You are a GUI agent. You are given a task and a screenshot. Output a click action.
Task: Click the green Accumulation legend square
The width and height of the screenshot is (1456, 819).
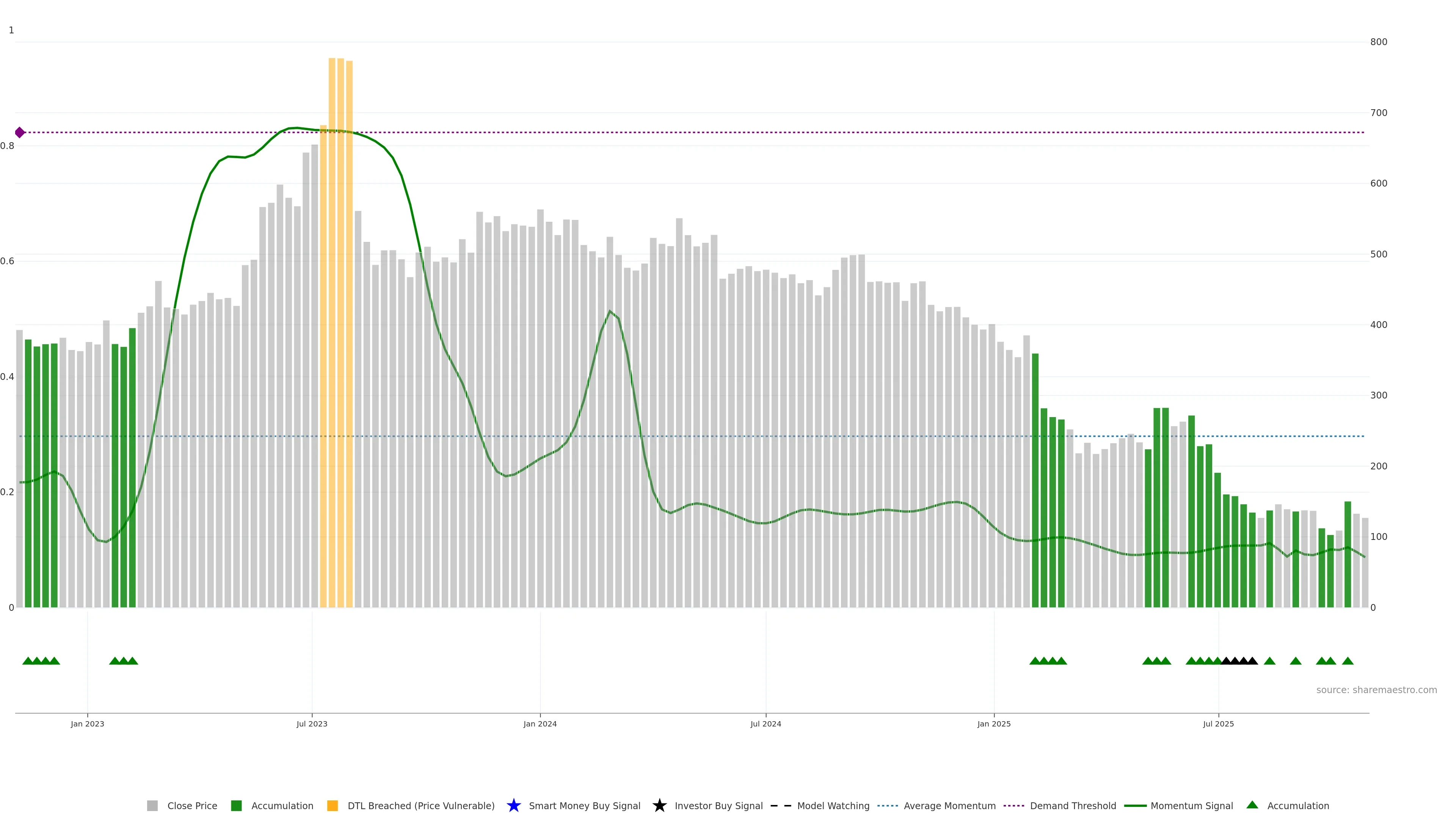point(236,805)
